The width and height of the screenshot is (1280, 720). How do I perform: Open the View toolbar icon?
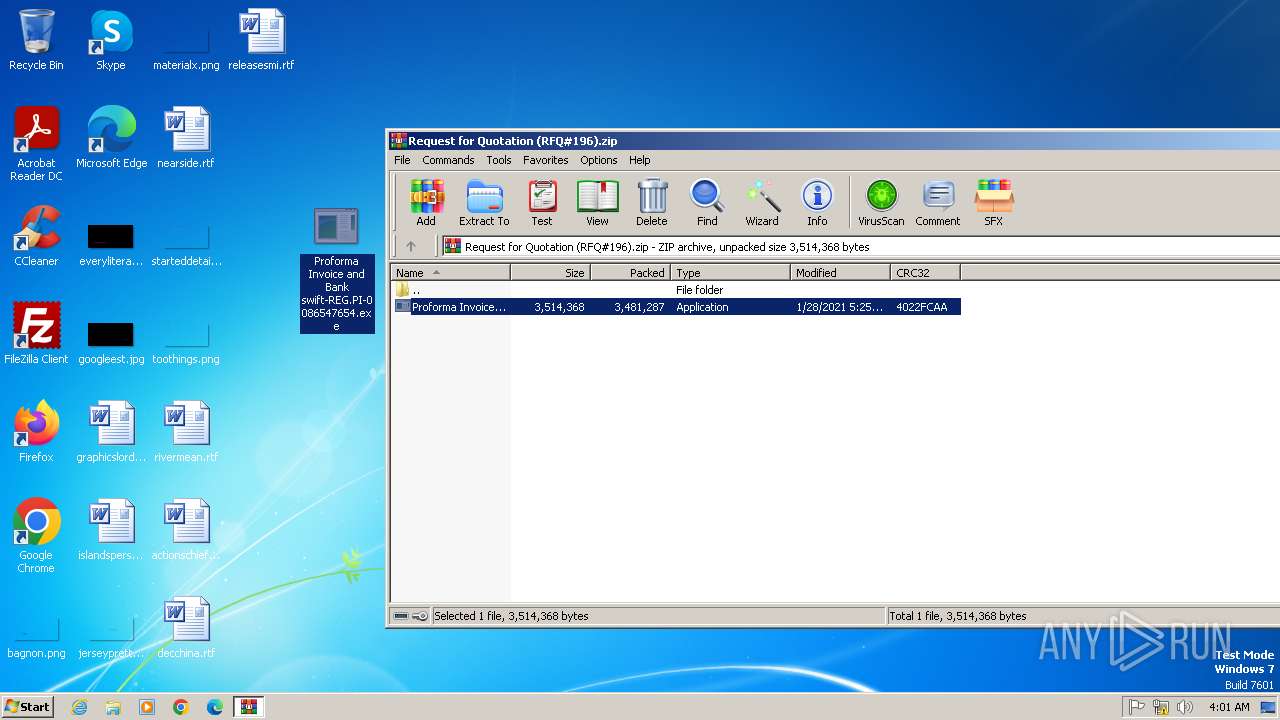tap(597, 203)
